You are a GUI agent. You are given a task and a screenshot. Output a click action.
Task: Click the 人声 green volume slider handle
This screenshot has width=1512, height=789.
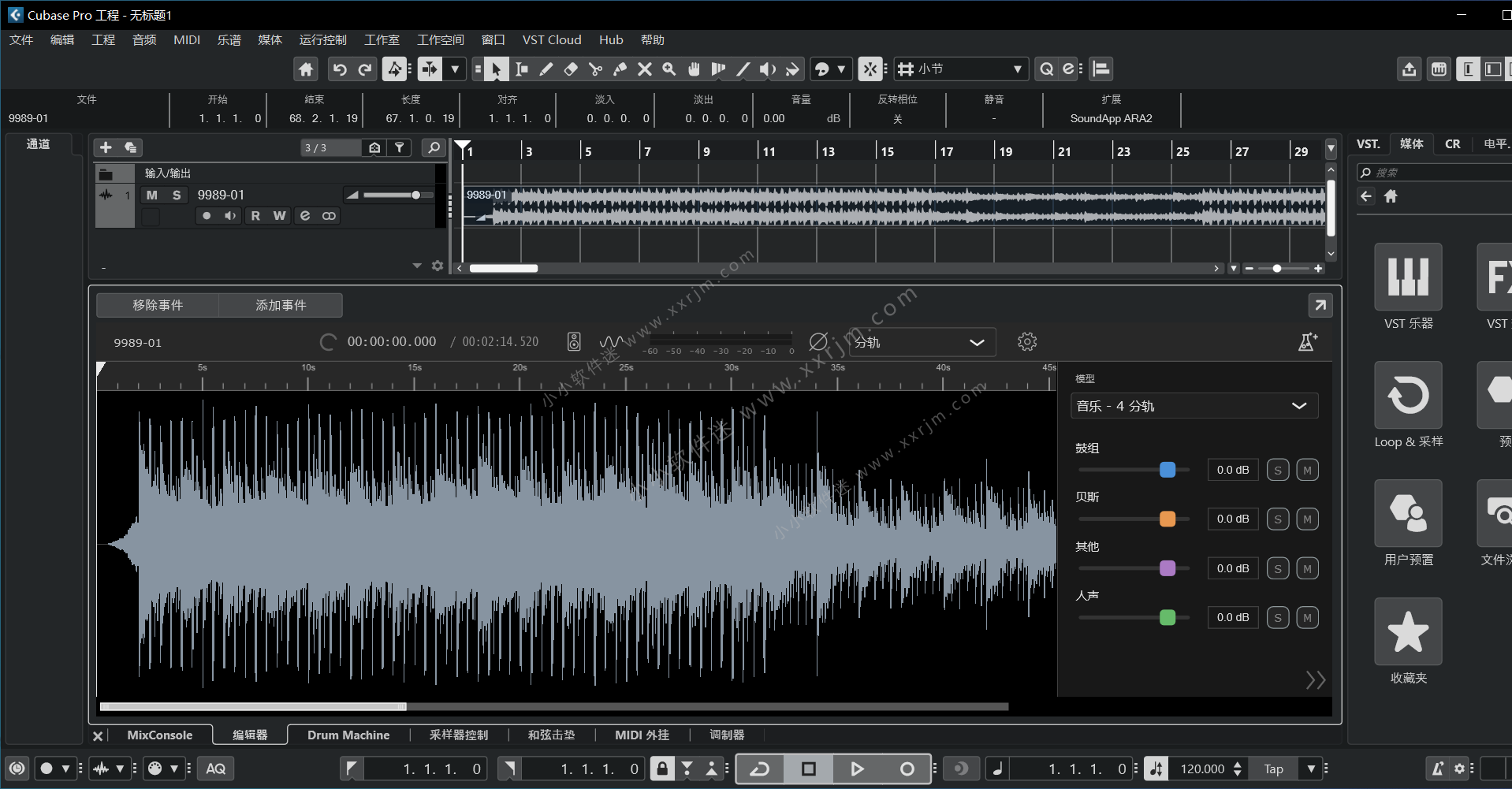point(1168,618)
